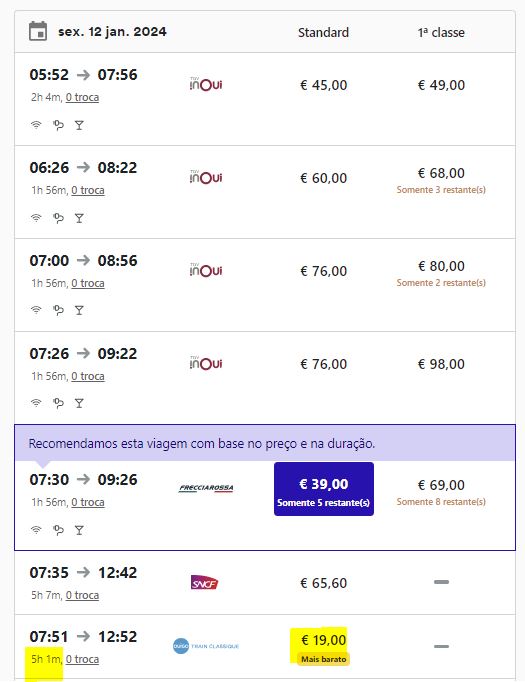This screenshot has width=525, height=682.
Task: Click the 1ª classe column header
Action: point(441,33)
